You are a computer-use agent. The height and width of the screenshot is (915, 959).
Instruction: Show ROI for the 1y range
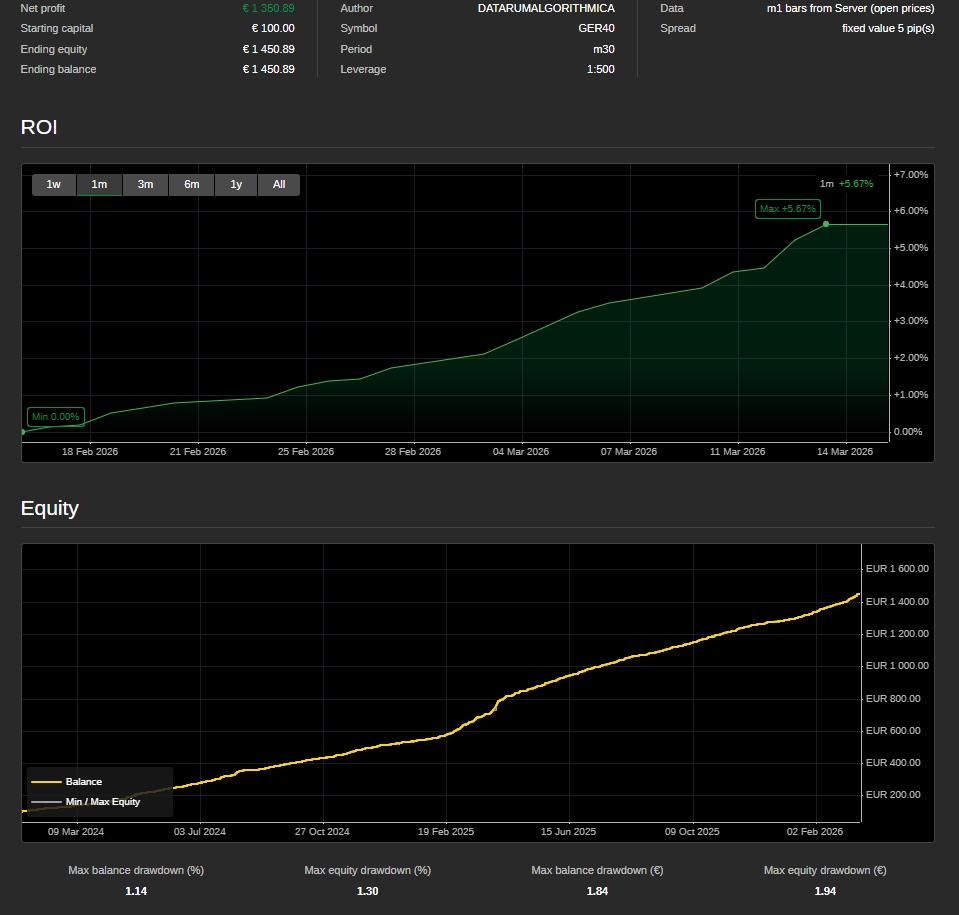coord(236,184)
